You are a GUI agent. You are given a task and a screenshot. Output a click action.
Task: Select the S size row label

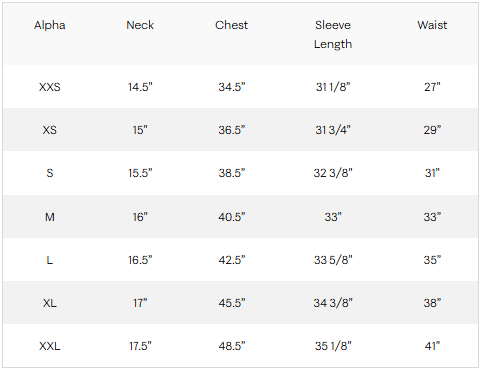coord(50,173)
